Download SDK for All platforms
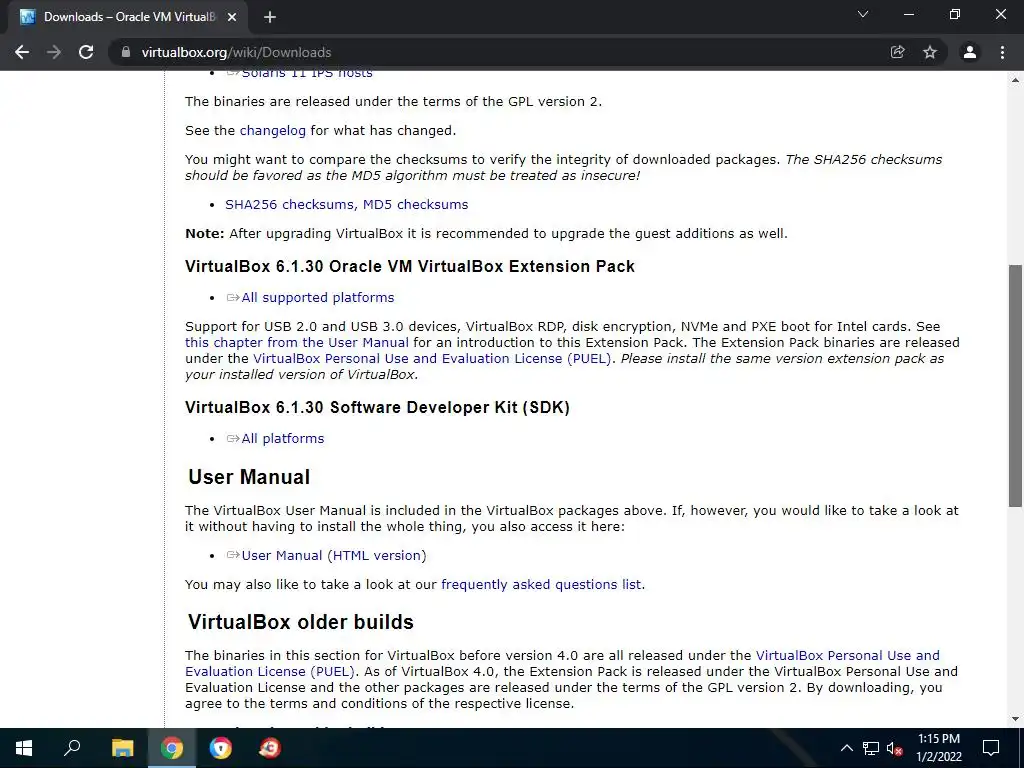 click(282, 439)
